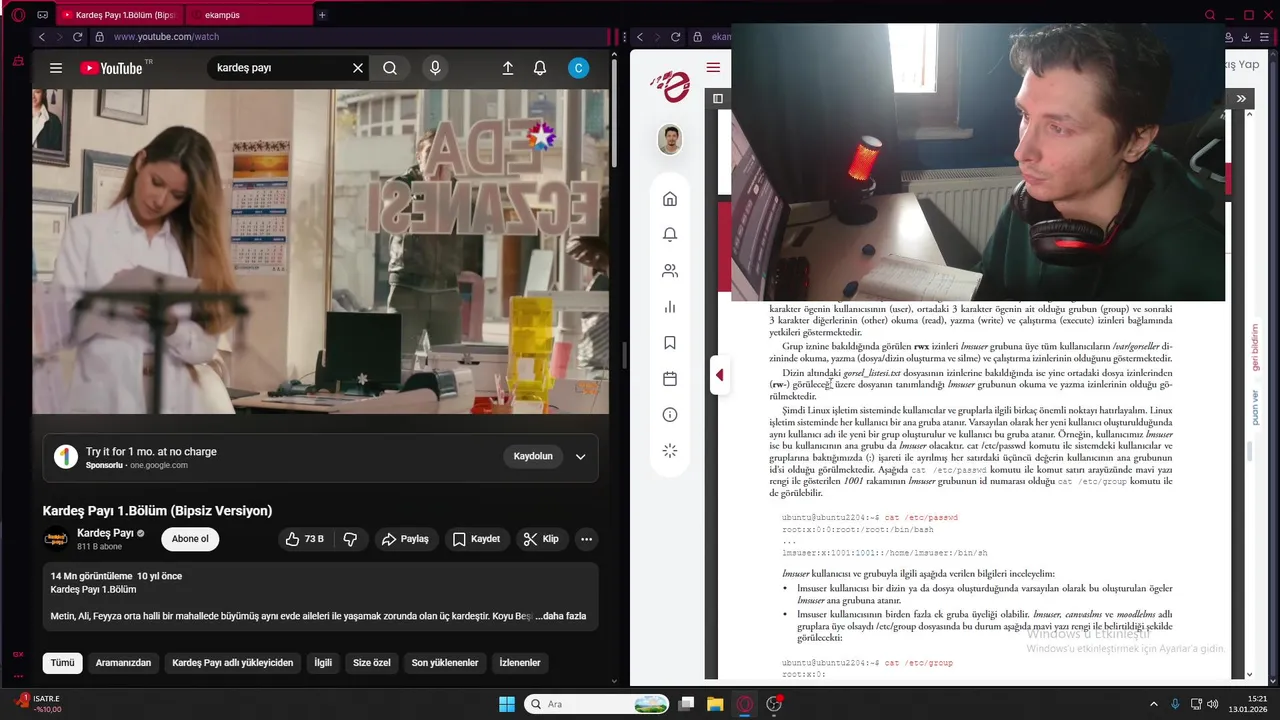
Task: Go back in the YouTube browser pane
Action: [x=42, y=37]
